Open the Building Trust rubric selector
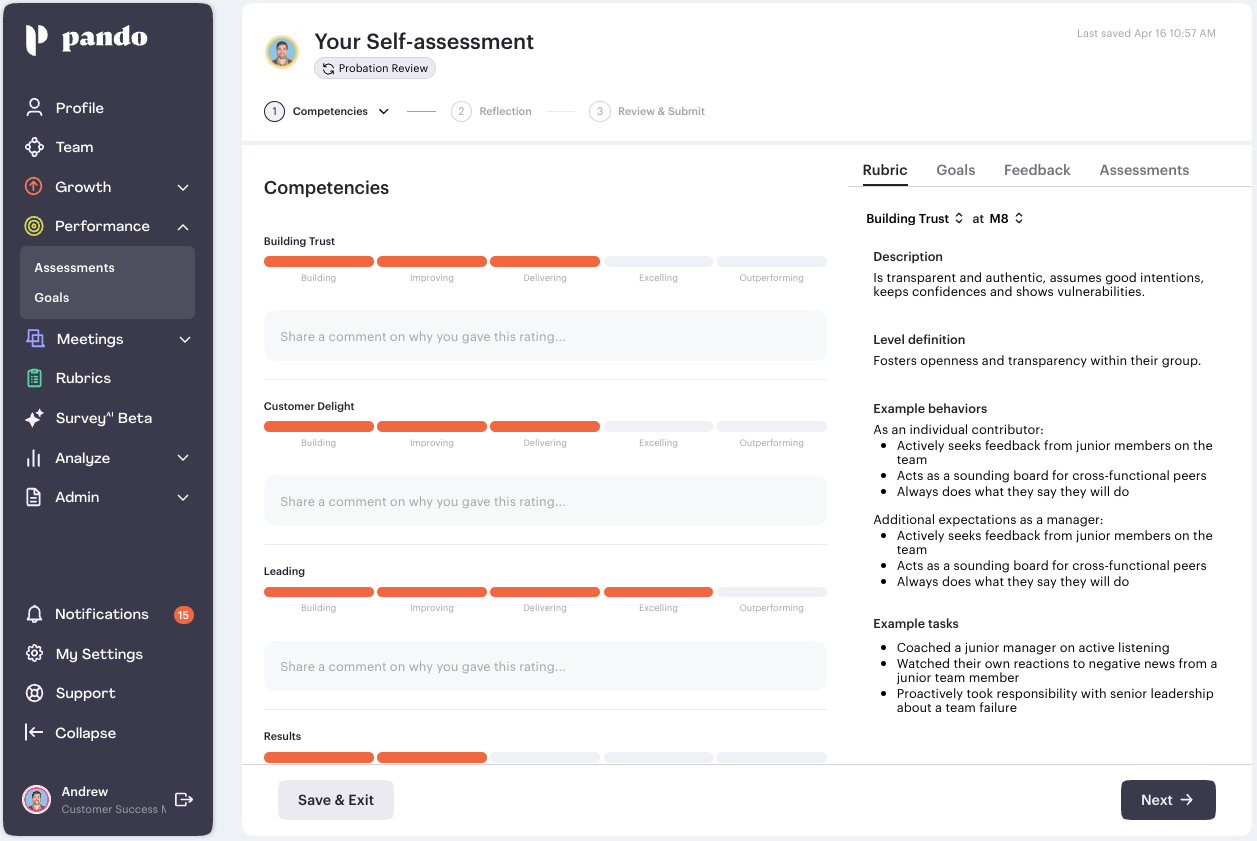 [x=914, y=218]
